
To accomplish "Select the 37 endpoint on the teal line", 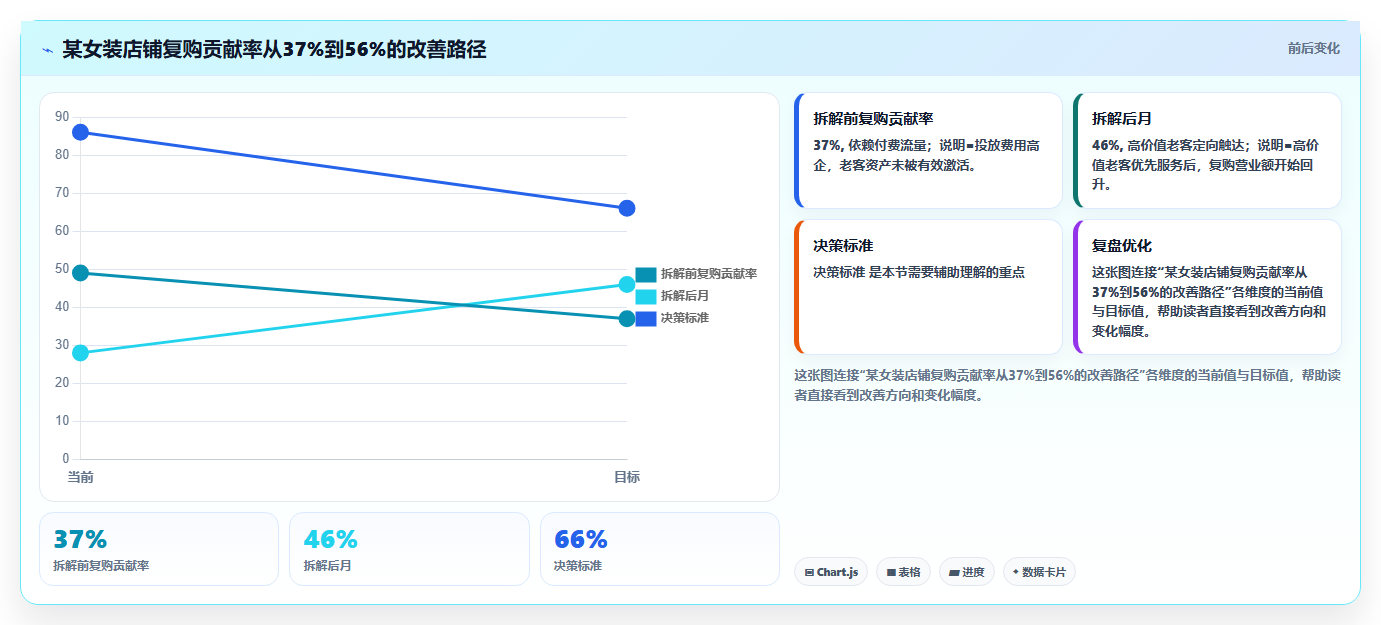I will [x=627, y=319].
